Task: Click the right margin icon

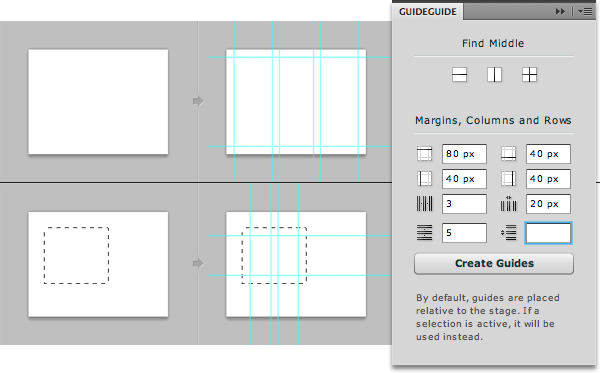Action: (509, 179)
